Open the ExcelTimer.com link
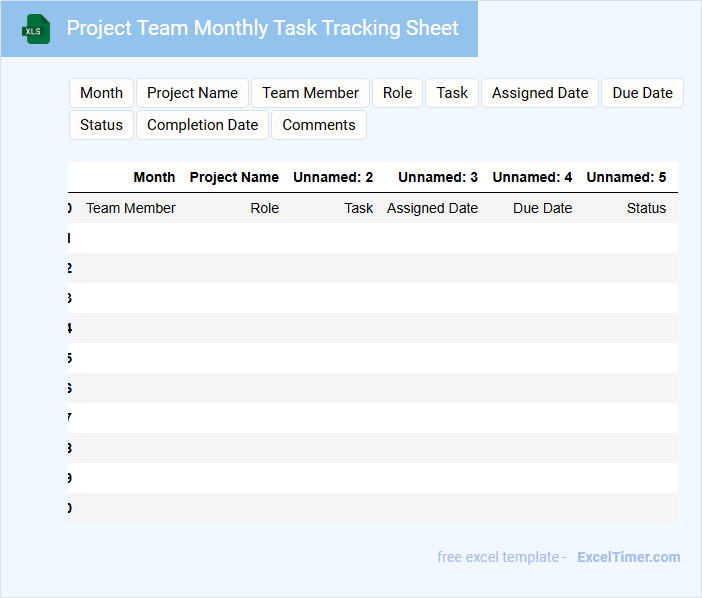Image resolution: width=702 pixels, height=598 pixels. (x=628, y=557)
